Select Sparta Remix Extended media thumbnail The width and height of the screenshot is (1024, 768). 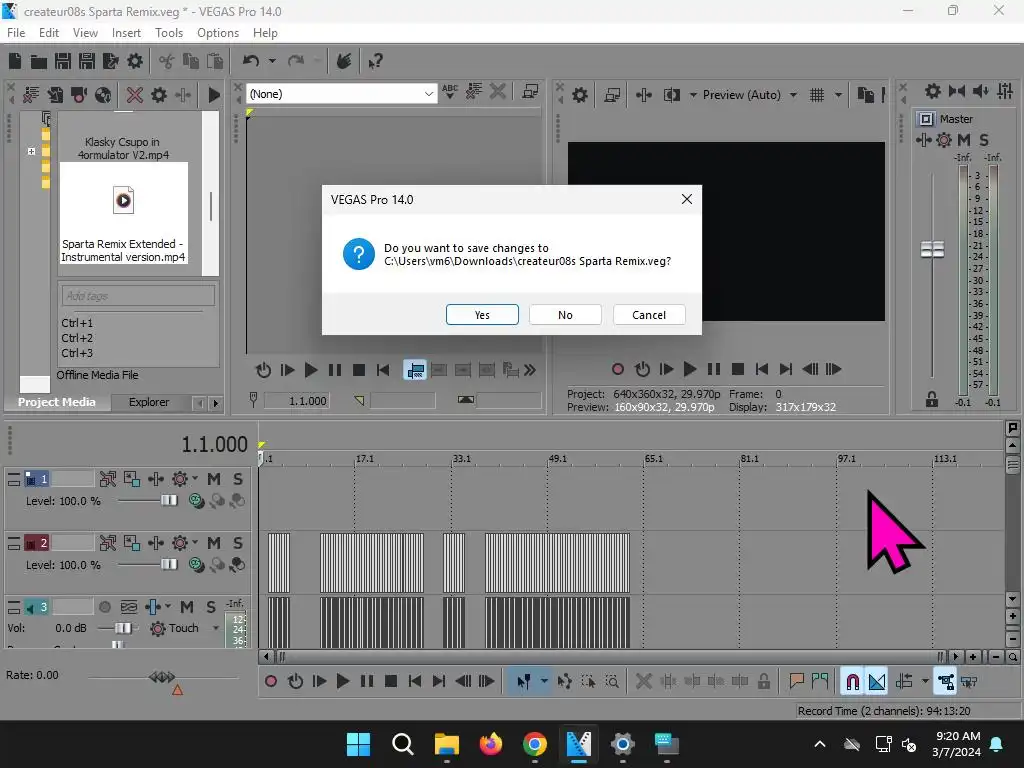123,213
